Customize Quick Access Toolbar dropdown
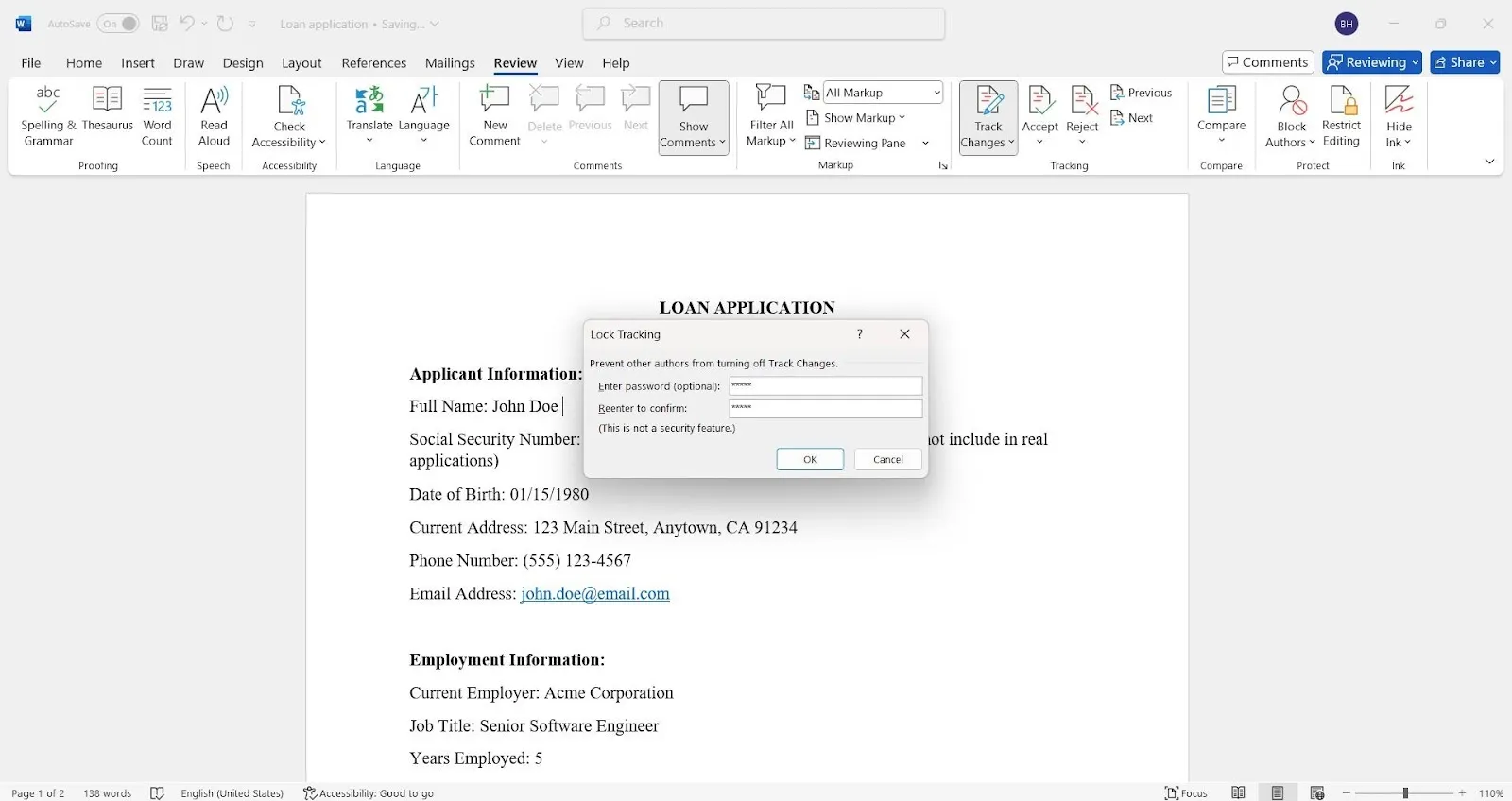 [252, 24]
